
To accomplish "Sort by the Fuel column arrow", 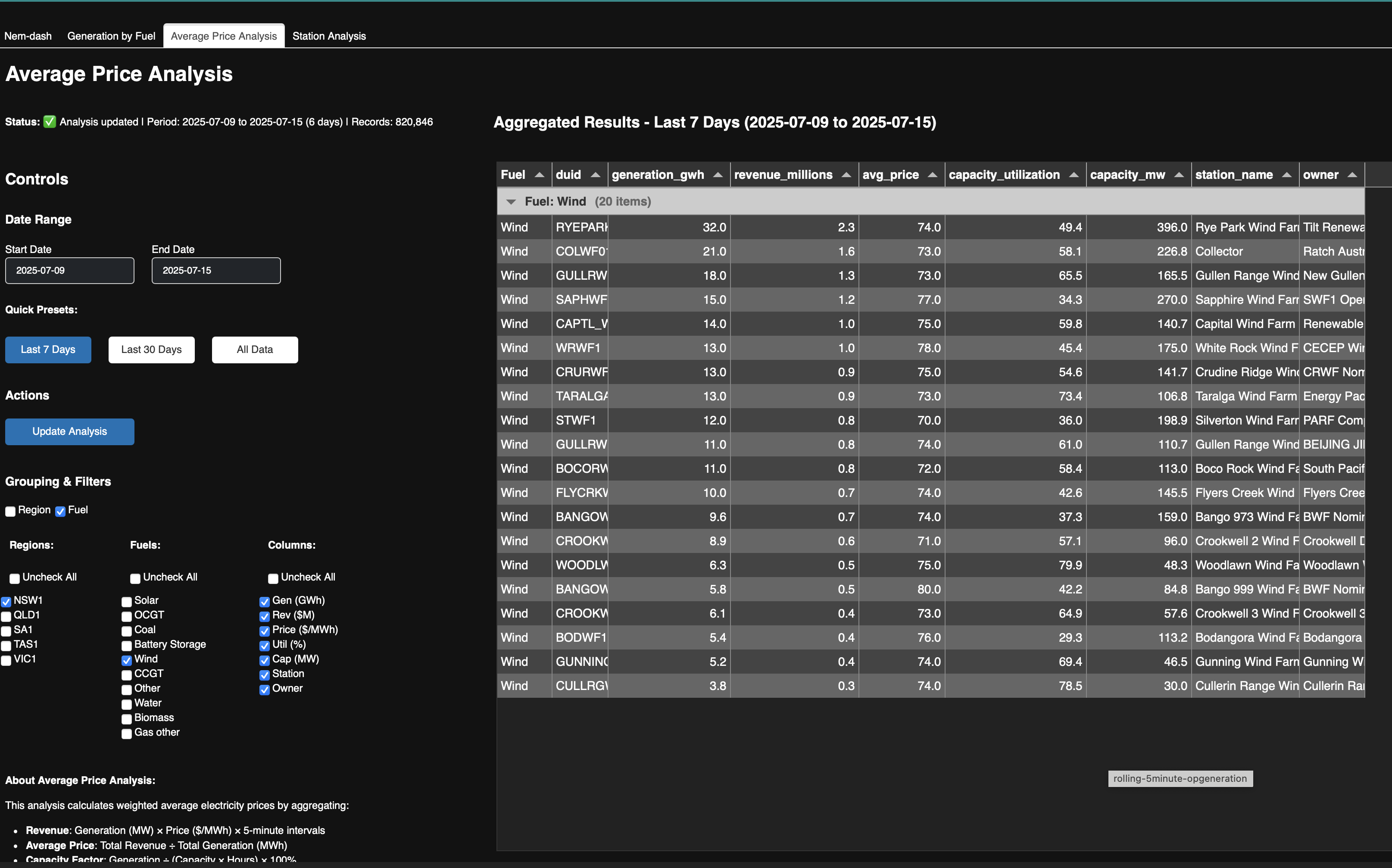I will (539, 175).
